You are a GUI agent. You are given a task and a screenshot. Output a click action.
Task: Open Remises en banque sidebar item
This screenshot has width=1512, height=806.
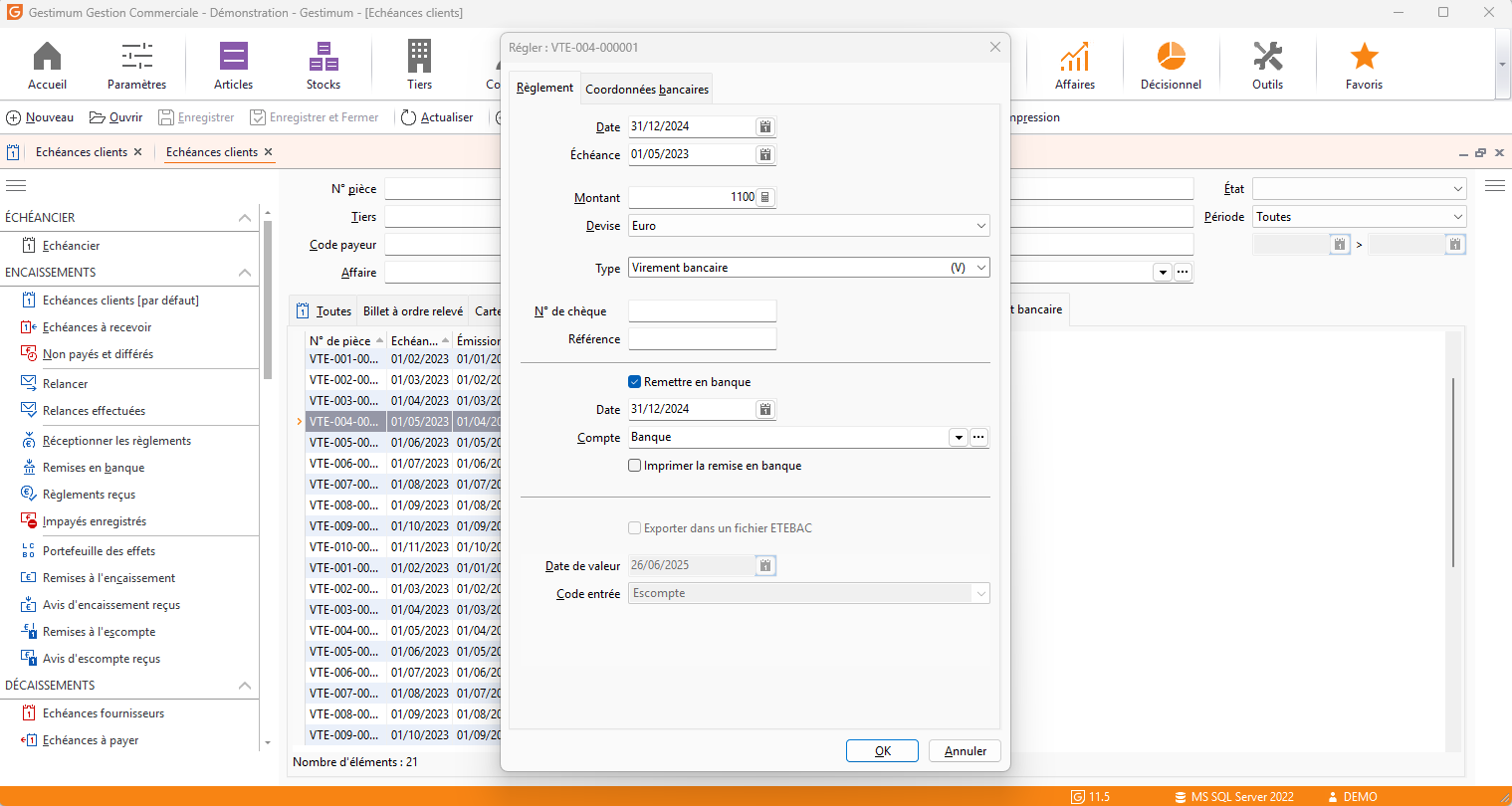point(94,468)
